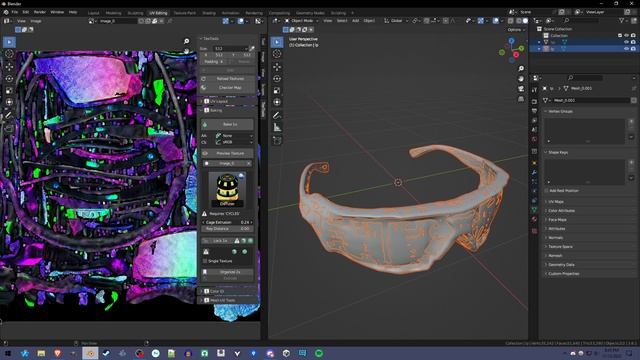Open the TexTools Size preset dropdown
Image resolution: width=640 pixels, height=360 pixels.
[x=230, y=49]
